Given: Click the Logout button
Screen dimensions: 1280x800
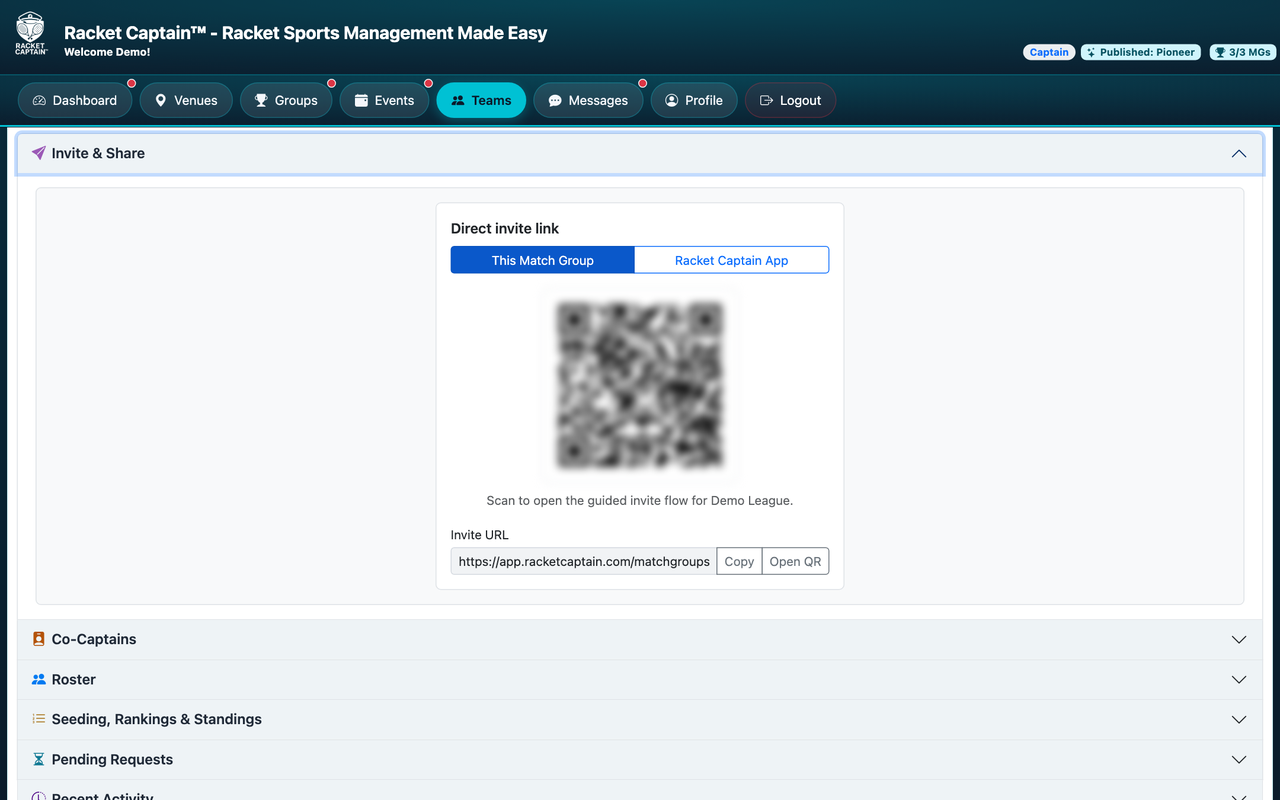Looking at the screenshot, I should click(x=790, y=100).
